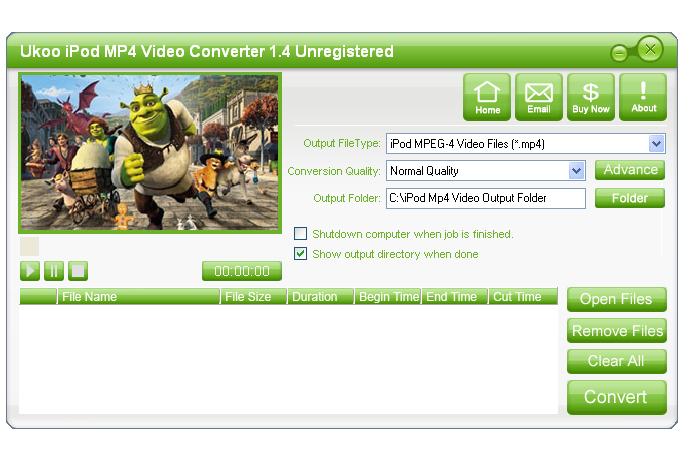Click the Begin Time column header
690x454 pixels.
(389, 297)
